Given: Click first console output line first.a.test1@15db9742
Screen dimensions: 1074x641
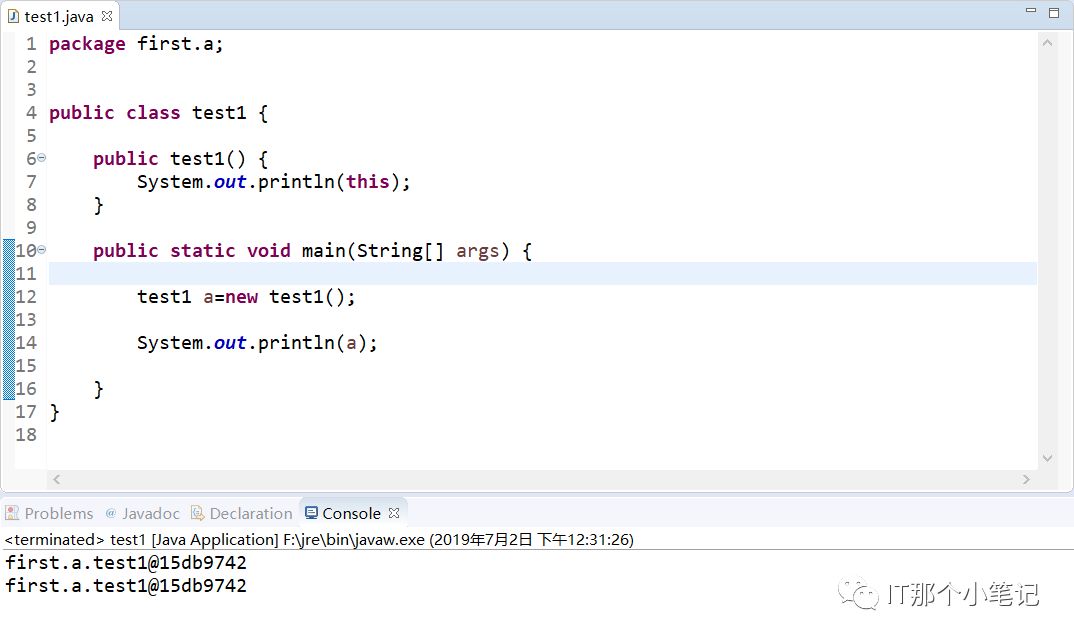Looking at the screenshot, I should tap(126, 563).
